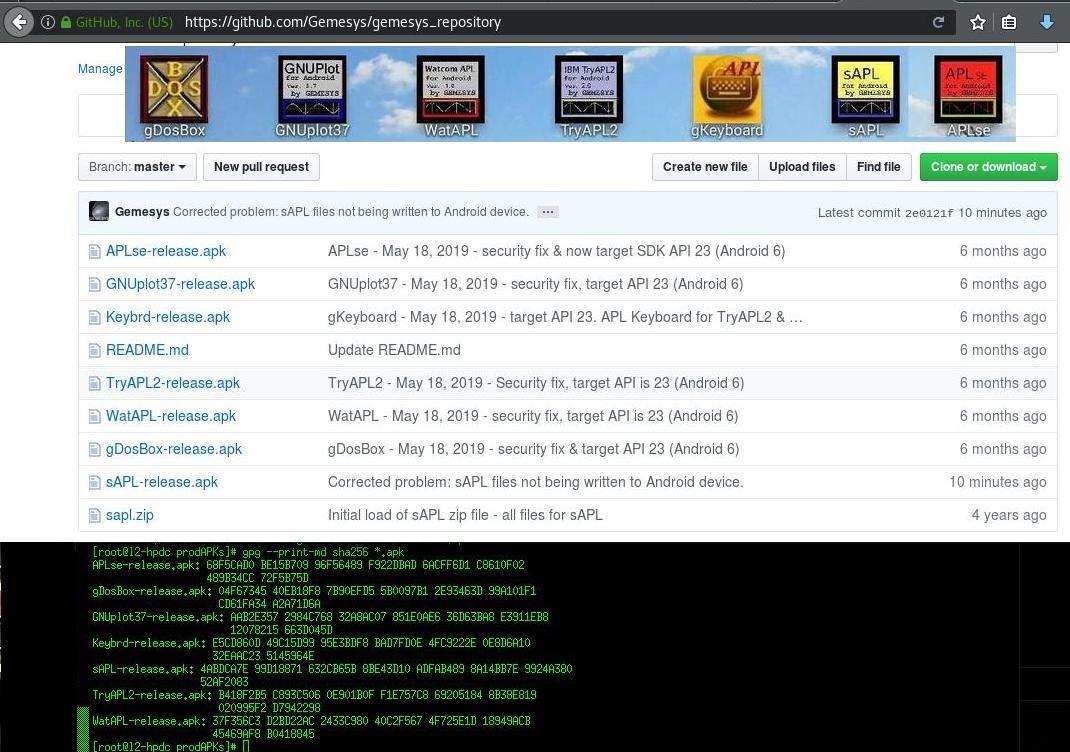Open the bookmarks list icon
This screenshot has width=1070, height=752.
point(1009,23)
